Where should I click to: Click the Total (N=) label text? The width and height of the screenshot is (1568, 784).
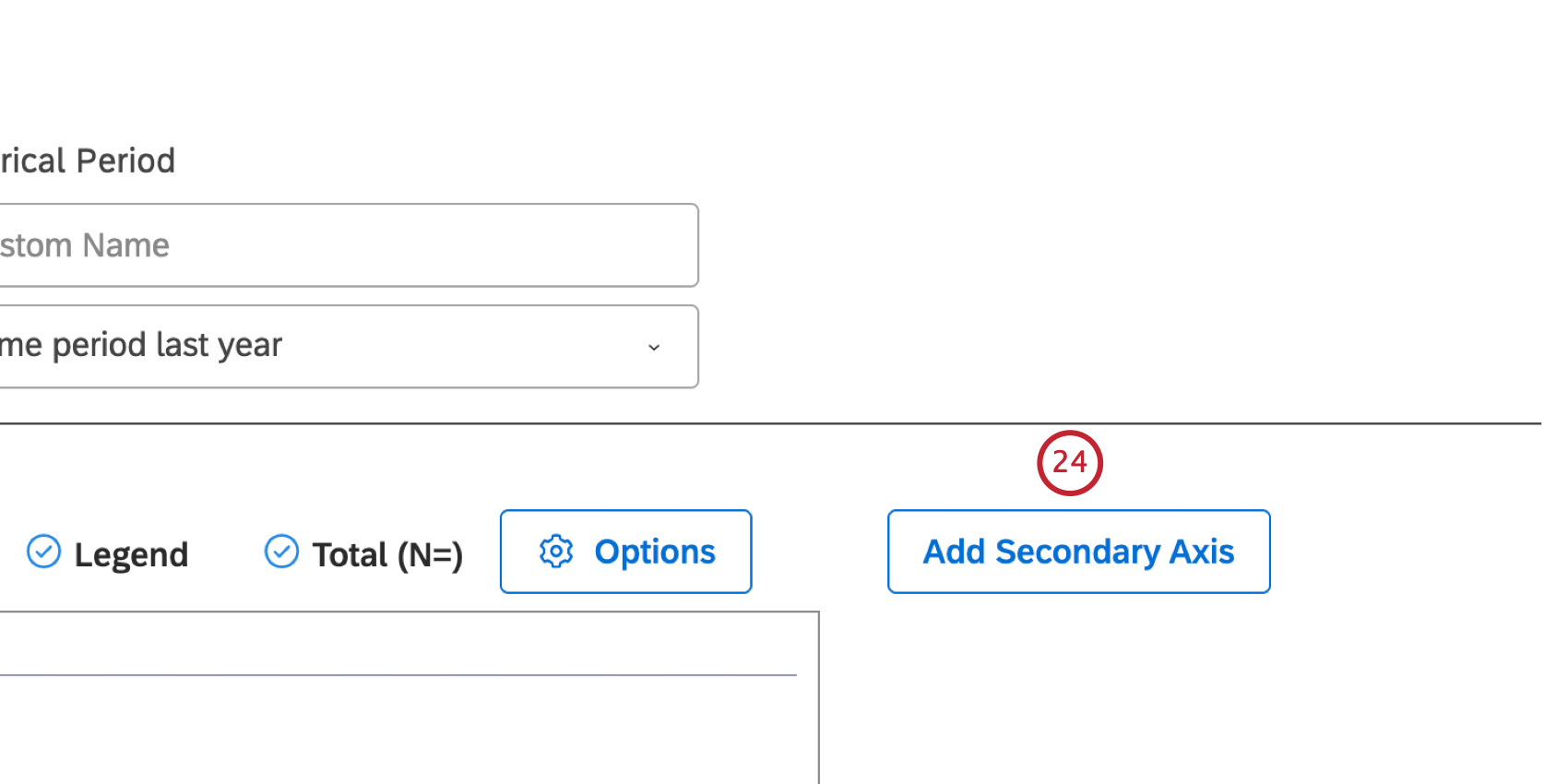[387, 555]
